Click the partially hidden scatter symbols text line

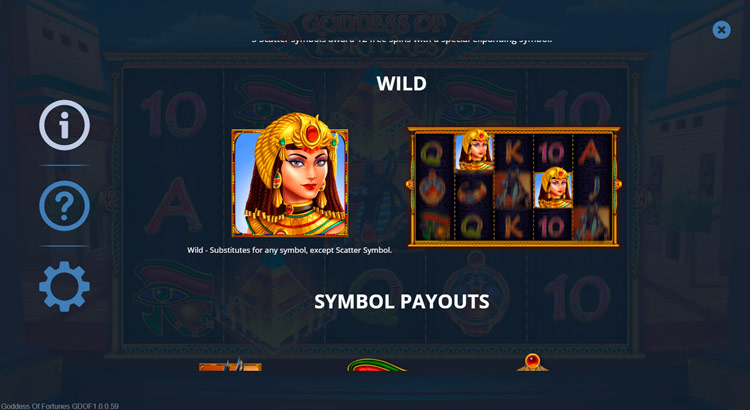click(401, 40)
